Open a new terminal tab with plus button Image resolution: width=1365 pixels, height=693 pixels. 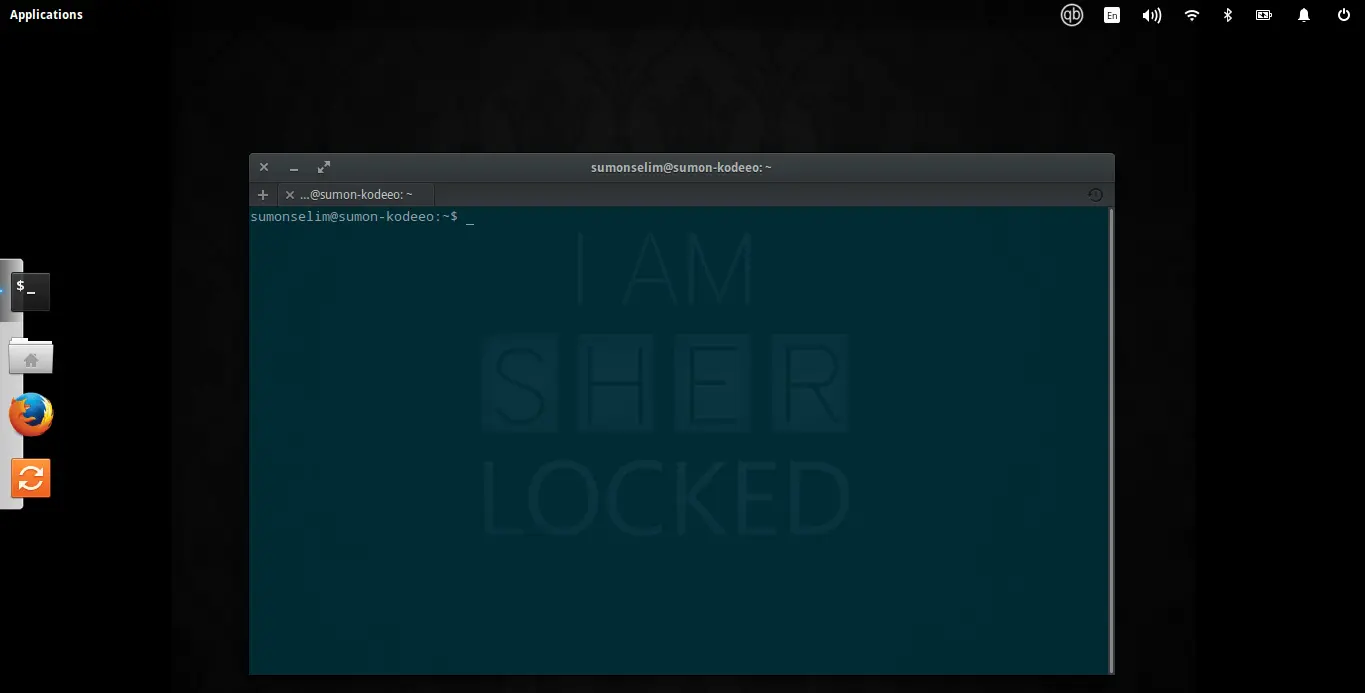263,195
